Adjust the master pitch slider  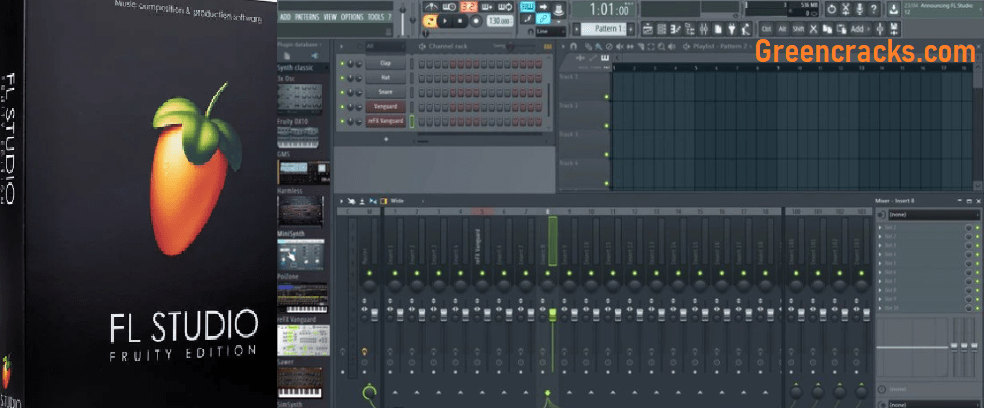click(413, 19)
